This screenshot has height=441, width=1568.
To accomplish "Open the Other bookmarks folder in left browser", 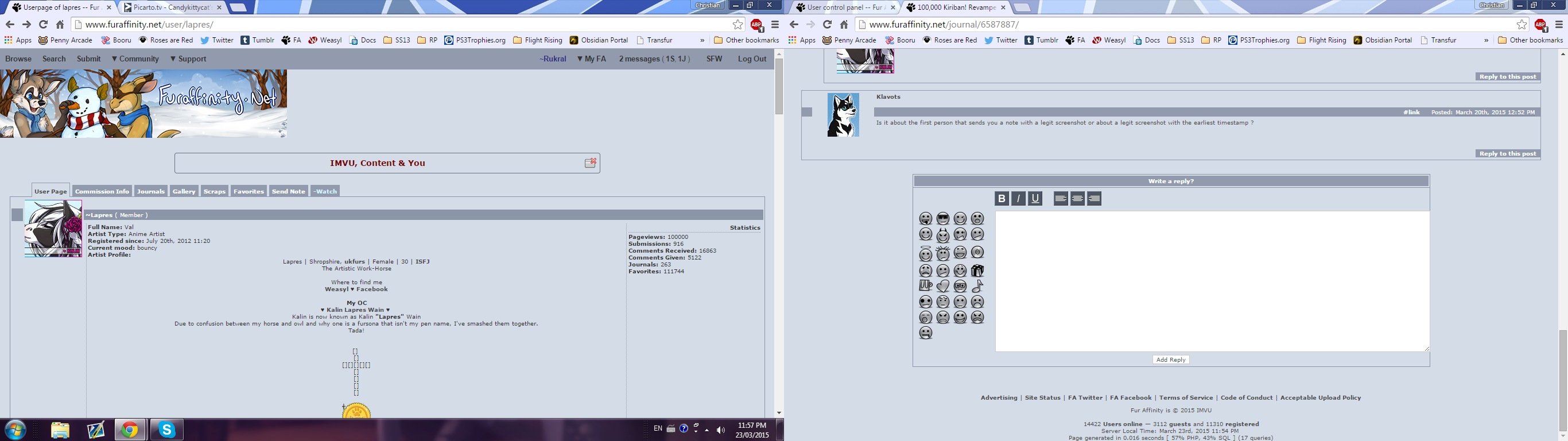I will [746, 40].
